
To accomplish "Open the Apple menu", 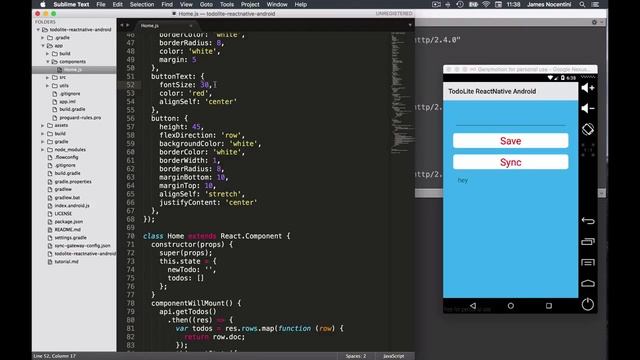I will pos(42,4).
